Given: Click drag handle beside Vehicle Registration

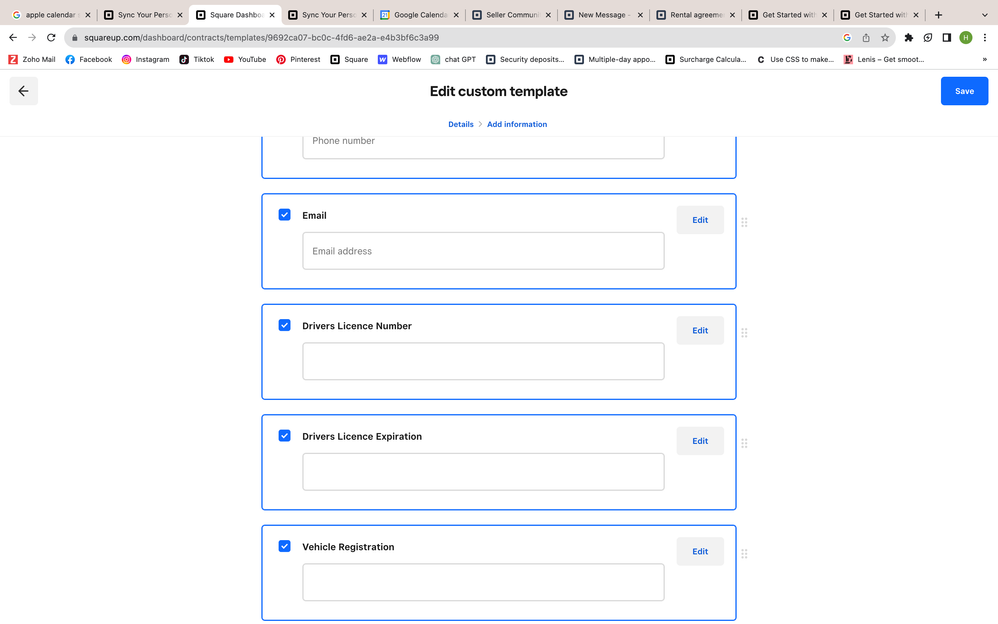Looking at the screenshot, I should pos(744,554).
